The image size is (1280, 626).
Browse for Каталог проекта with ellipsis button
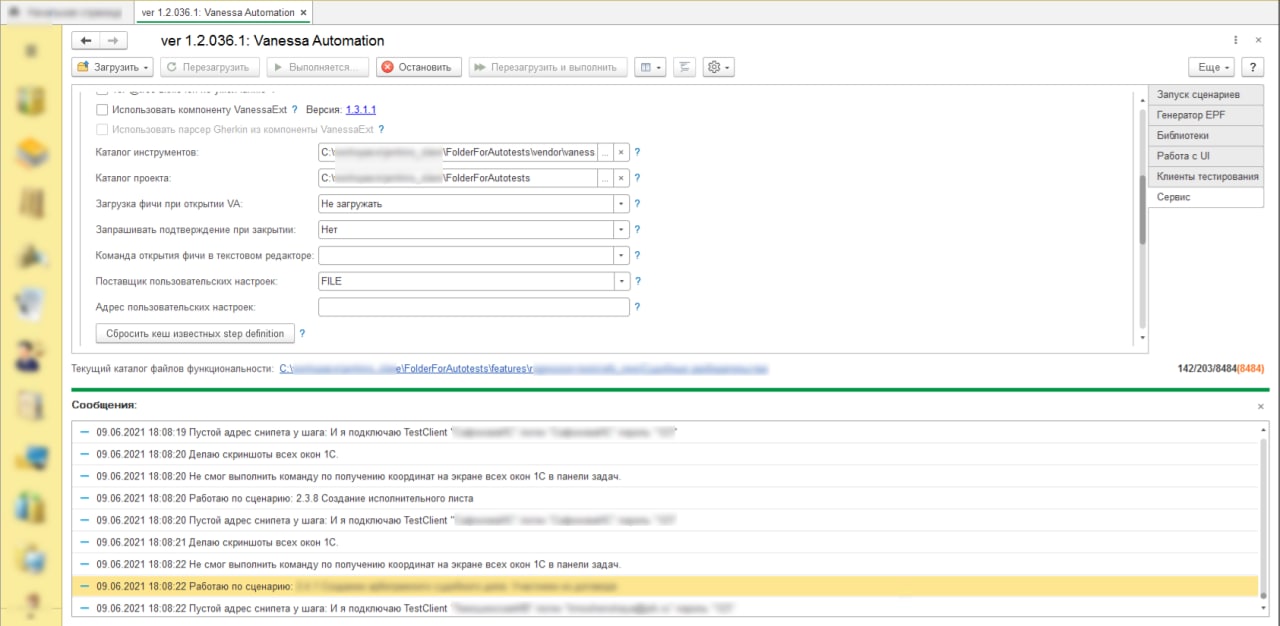[x=605, y=178]
